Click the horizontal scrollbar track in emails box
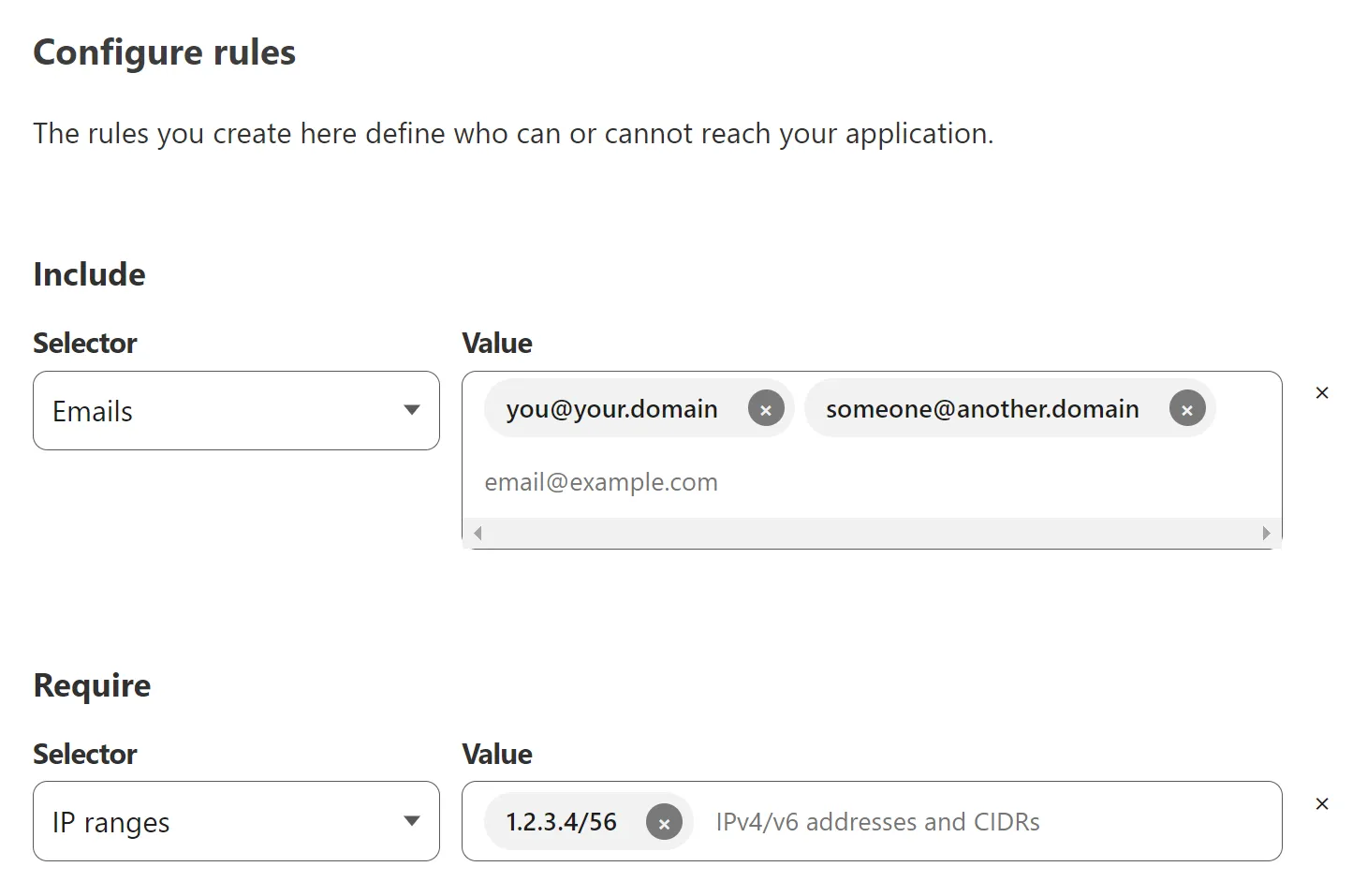 tap(871, 534)
